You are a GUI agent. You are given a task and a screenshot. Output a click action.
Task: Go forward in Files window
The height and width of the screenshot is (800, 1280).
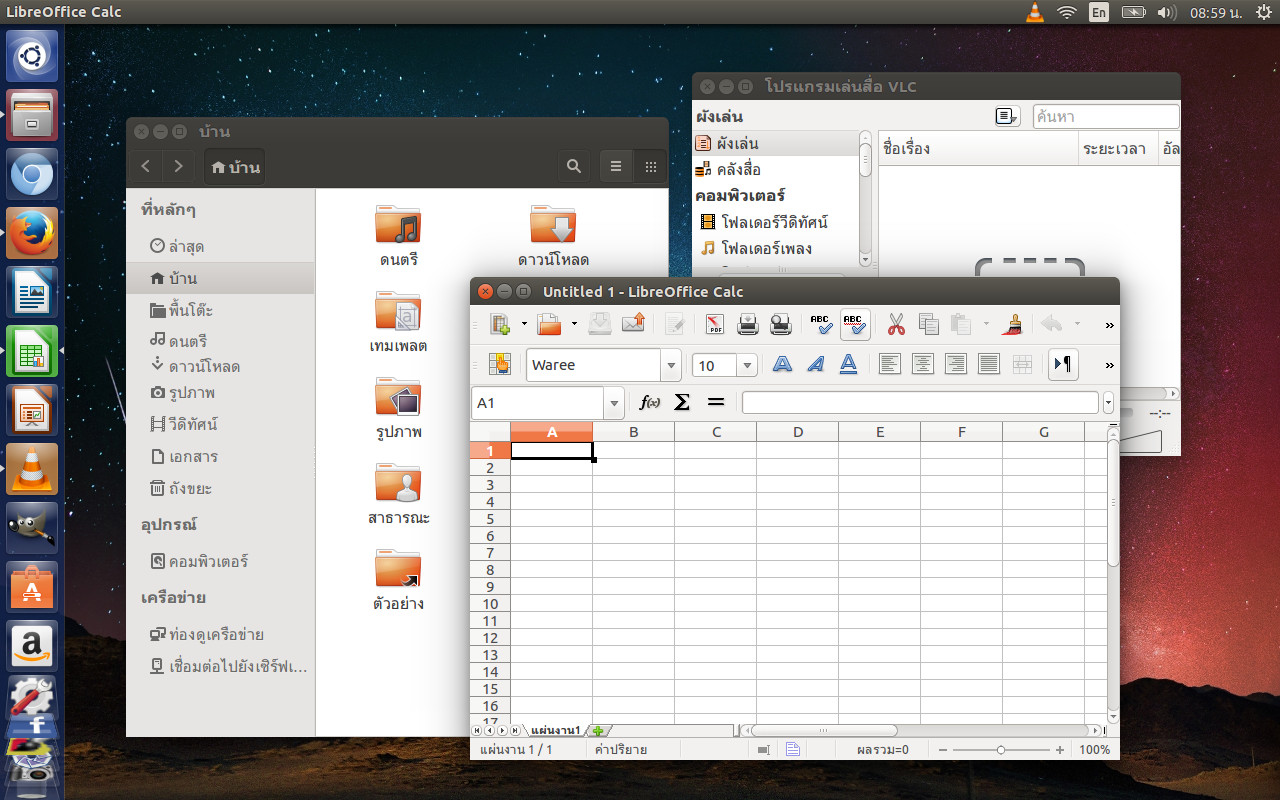pyautogui.click(x=178, y=167)
